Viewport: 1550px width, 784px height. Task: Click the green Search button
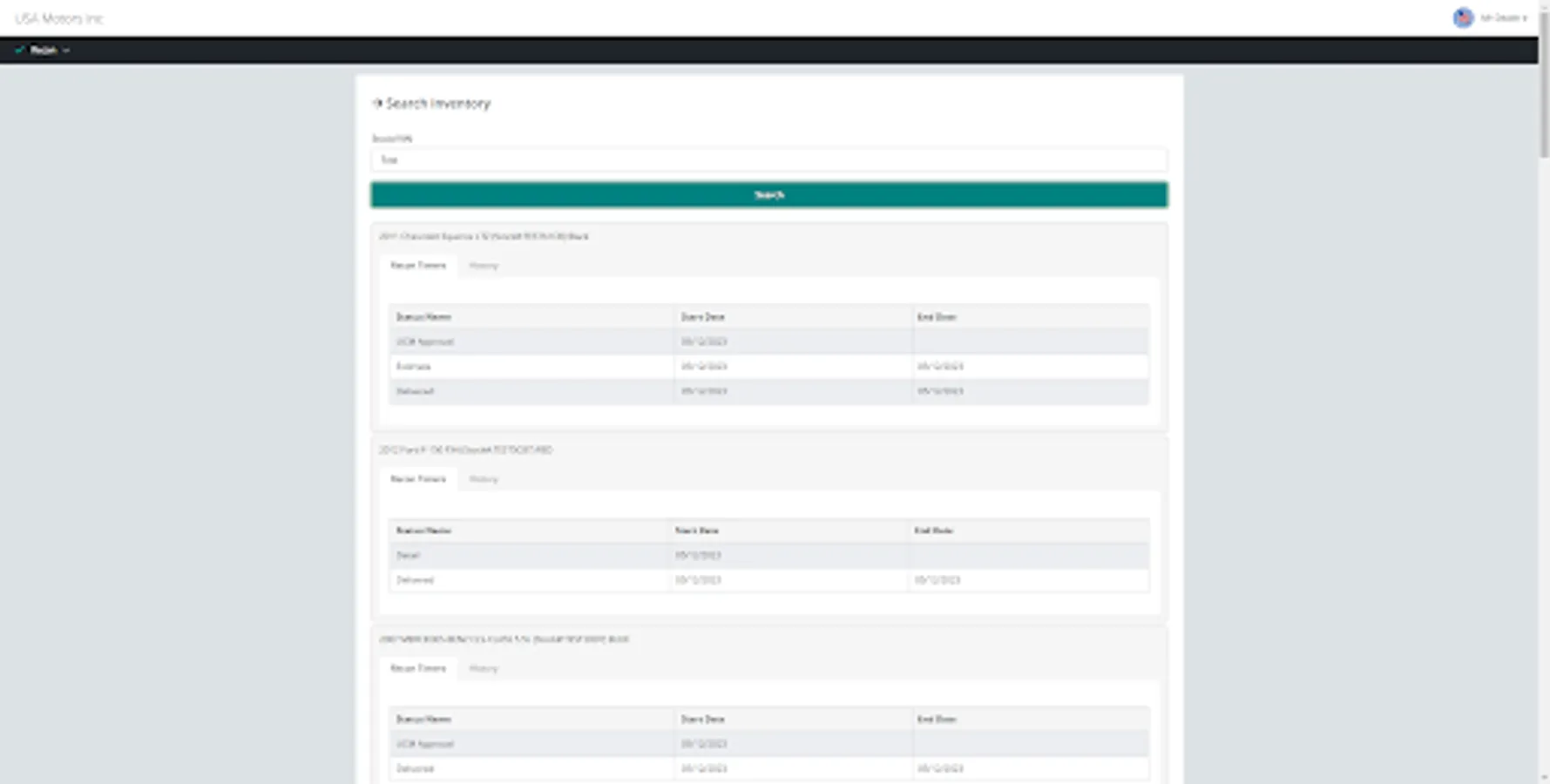click(768, 195)
